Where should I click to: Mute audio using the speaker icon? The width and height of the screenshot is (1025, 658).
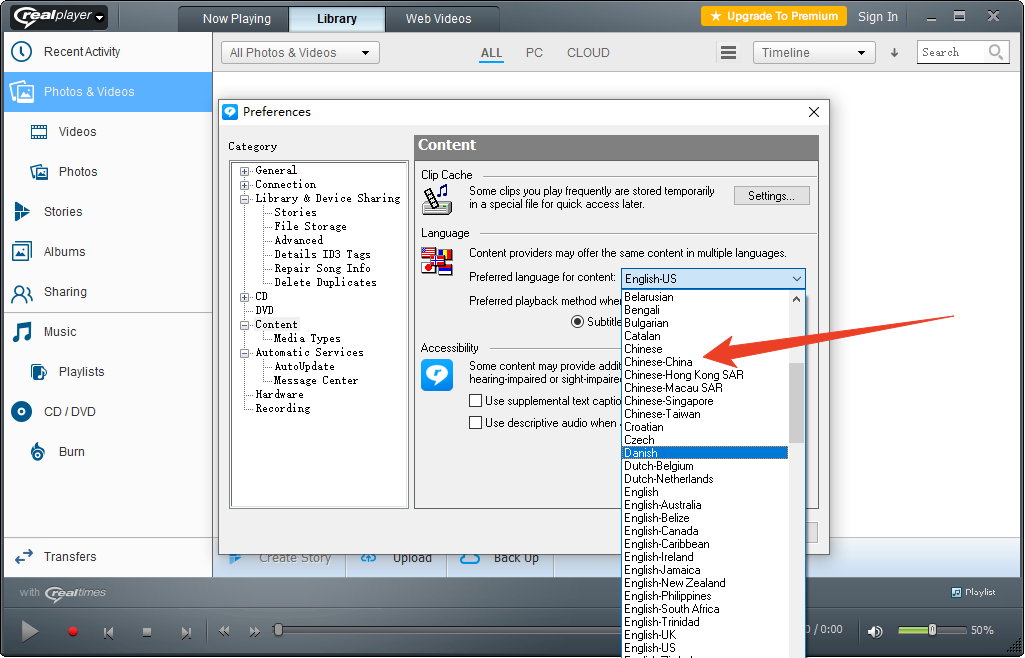pos(875,631)
